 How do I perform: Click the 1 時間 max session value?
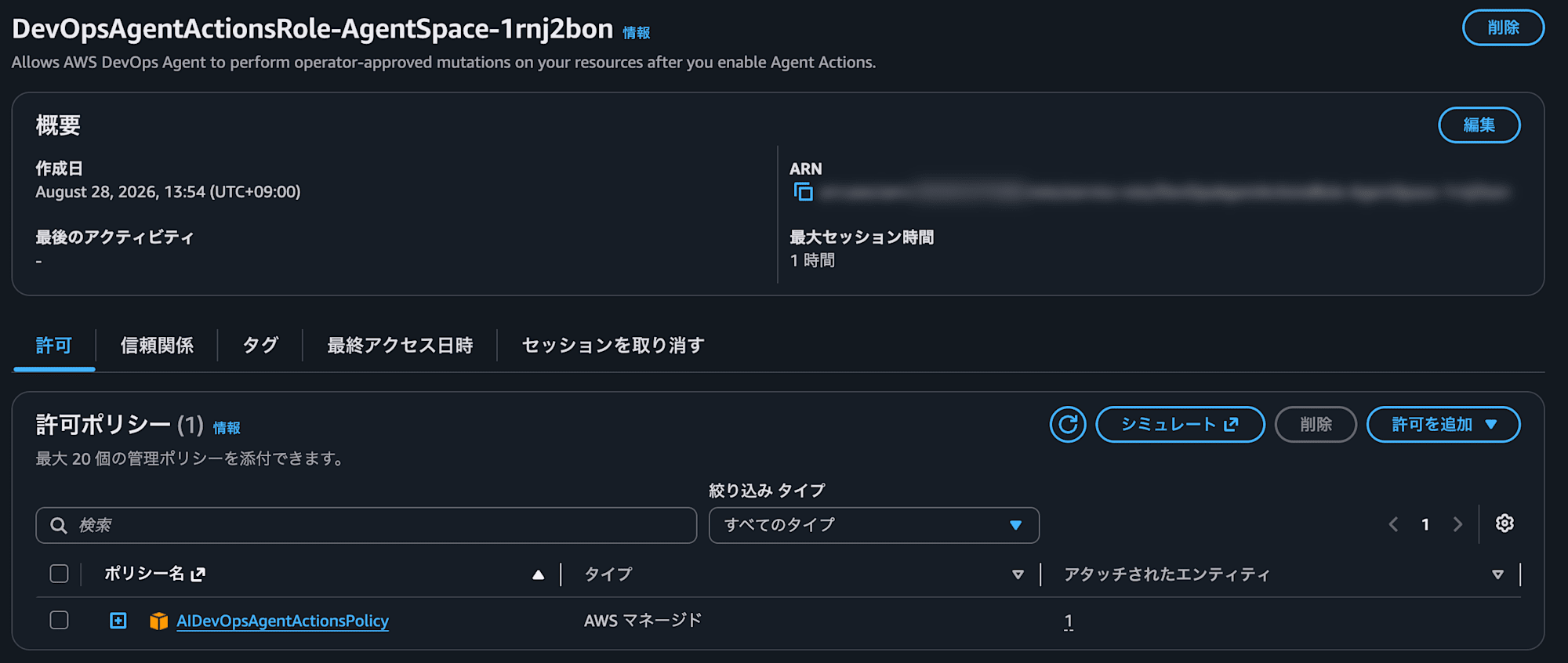[x=812, y=260]
